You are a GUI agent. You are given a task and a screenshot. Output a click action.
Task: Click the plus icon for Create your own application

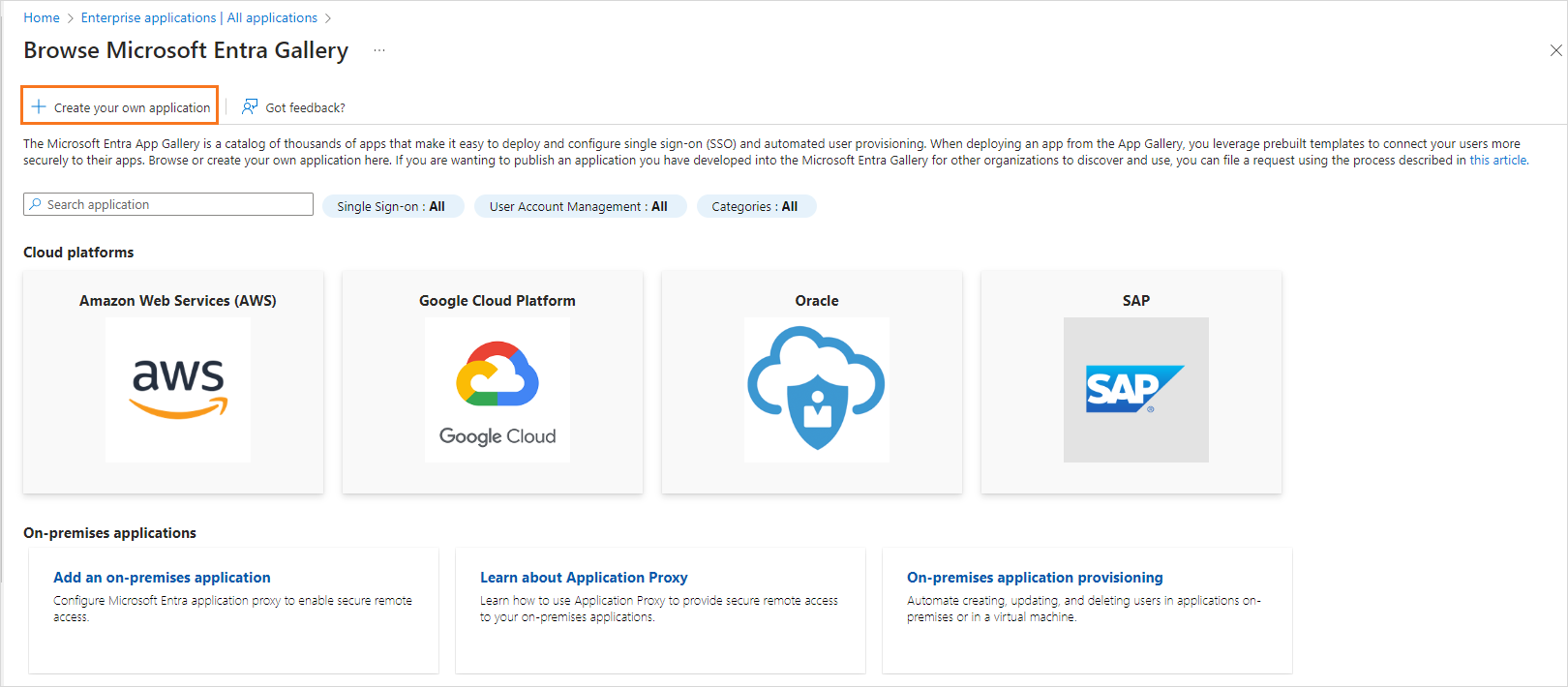tap(39, 106)
